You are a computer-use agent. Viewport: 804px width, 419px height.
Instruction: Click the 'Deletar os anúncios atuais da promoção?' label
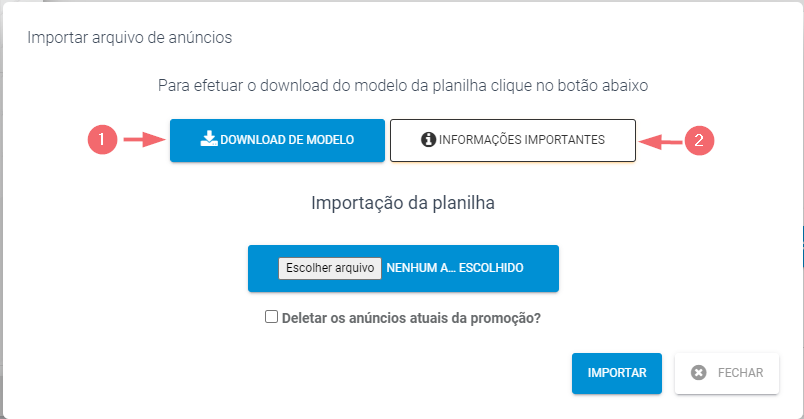(x=411, y=318)
